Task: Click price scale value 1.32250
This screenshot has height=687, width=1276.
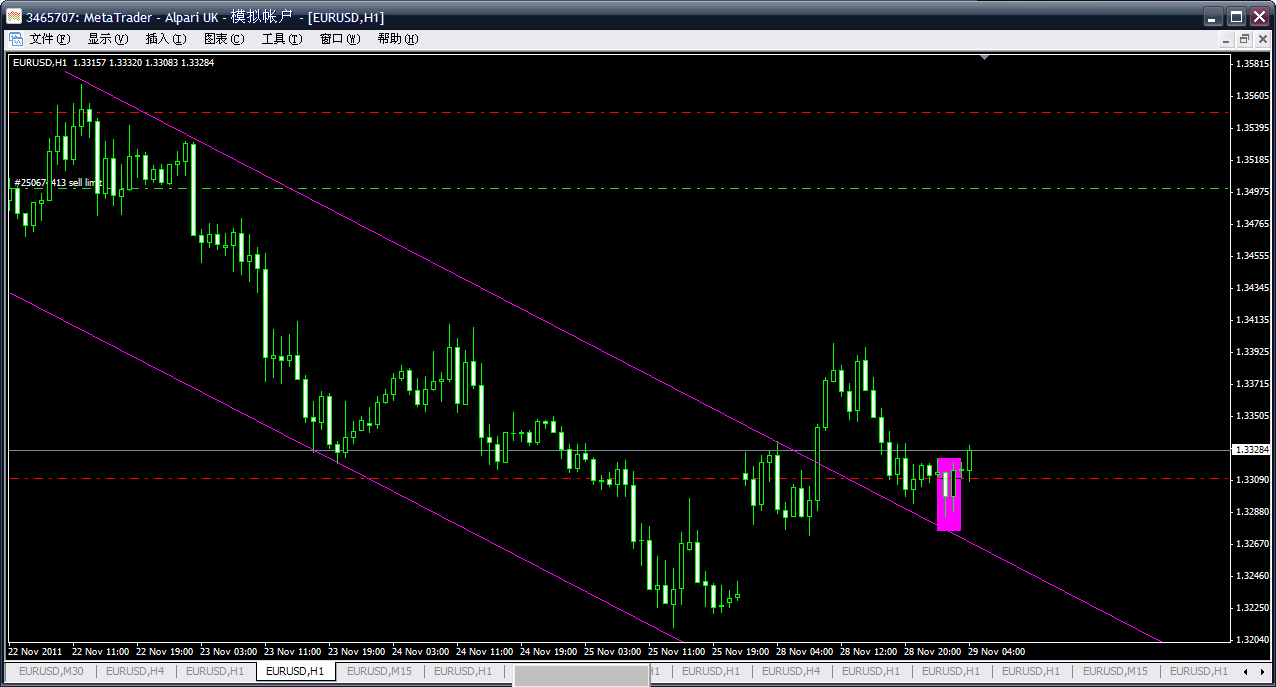Action: (1252, 608)
